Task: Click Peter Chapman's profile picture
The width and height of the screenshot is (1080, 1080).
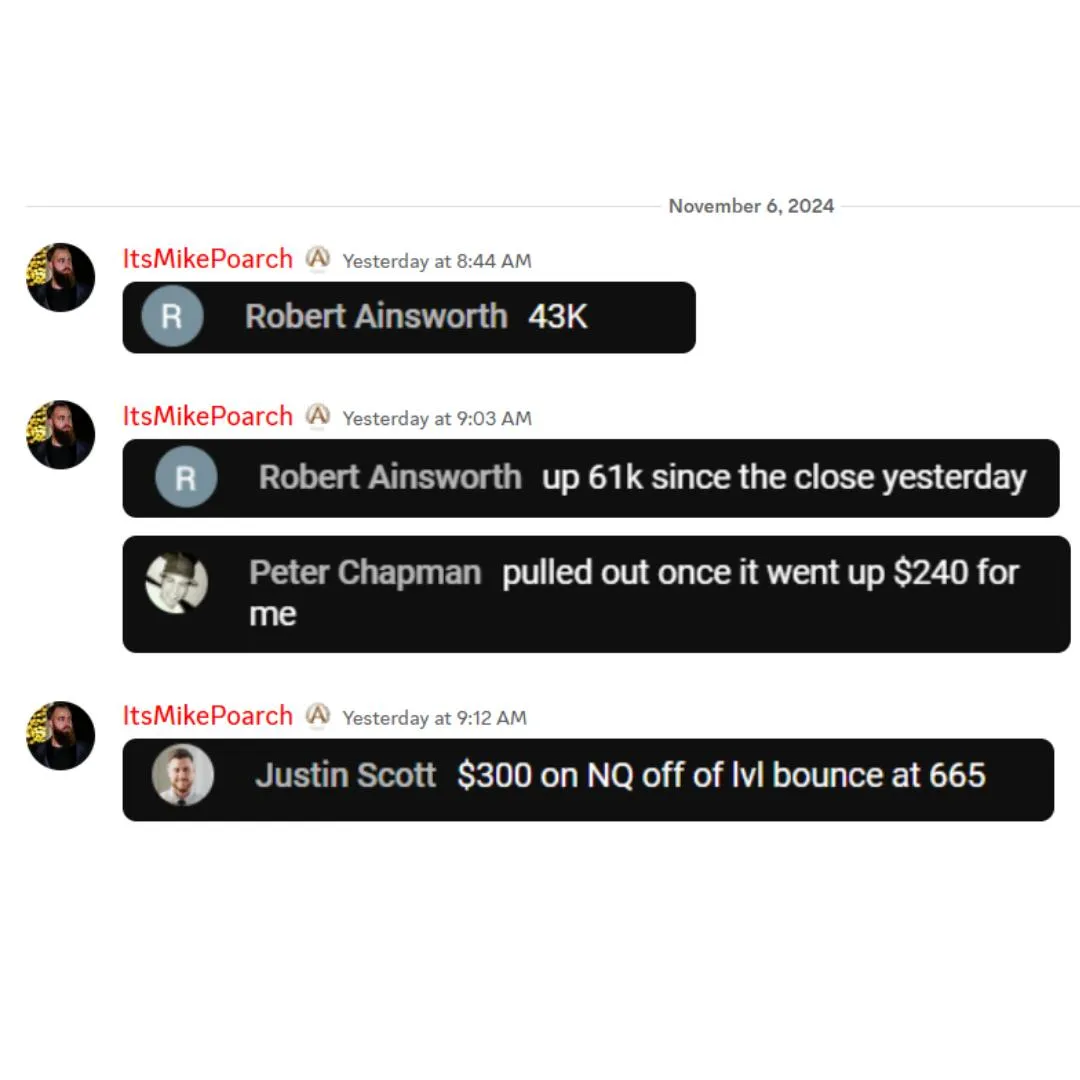Action: tap(177, 582)
